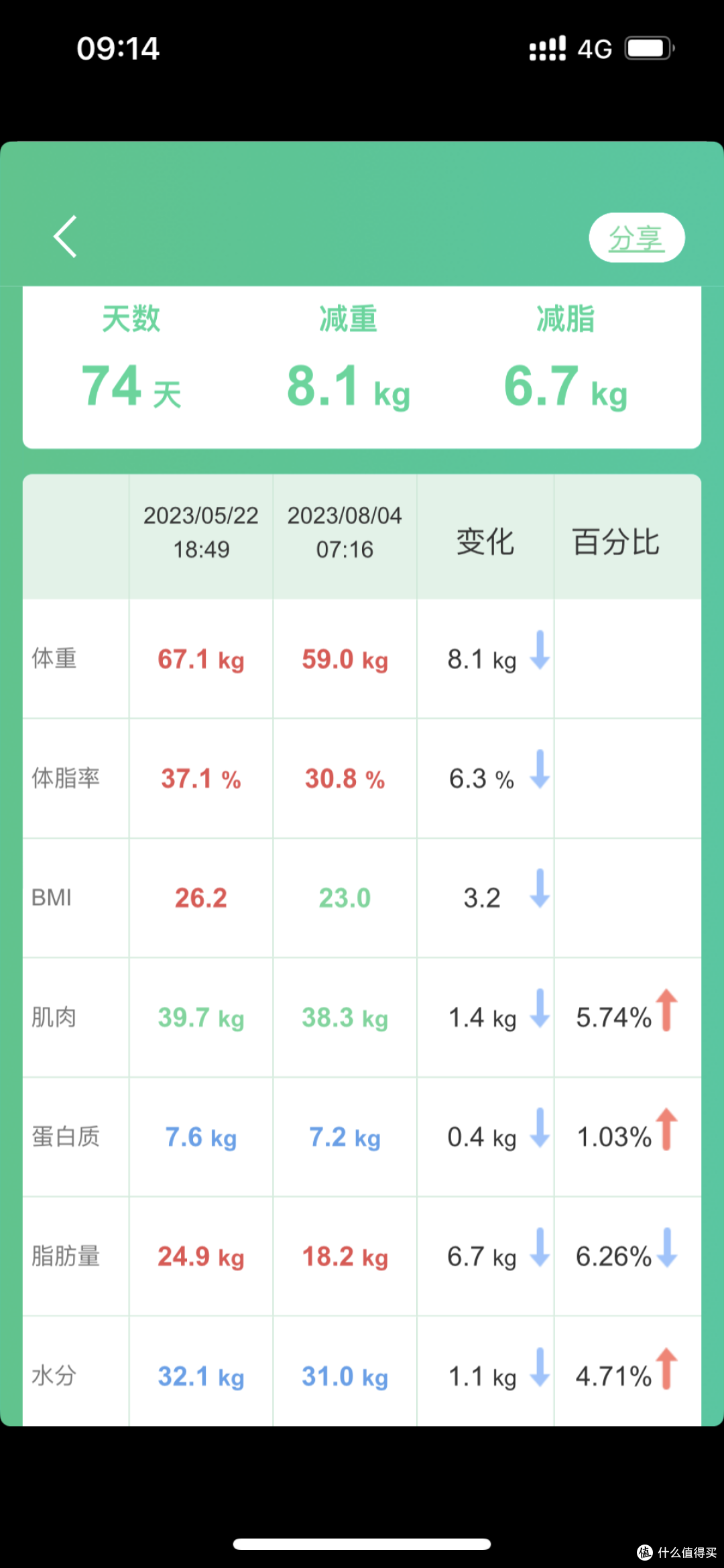Viewport: 724px width, 1568px height.
Task: Tap the 23.0 BMI cell
Action: point(345,898)
